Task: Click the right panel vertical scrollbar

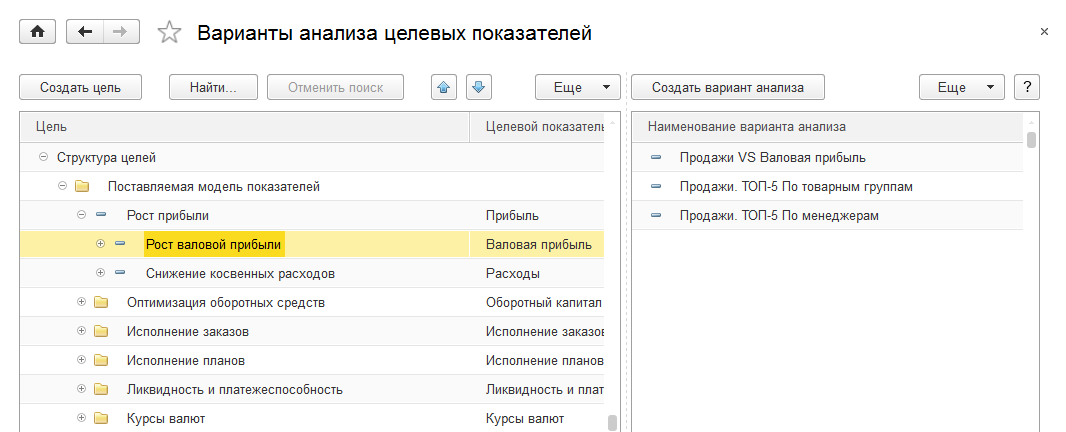Action: click(x=1031, y=140)
